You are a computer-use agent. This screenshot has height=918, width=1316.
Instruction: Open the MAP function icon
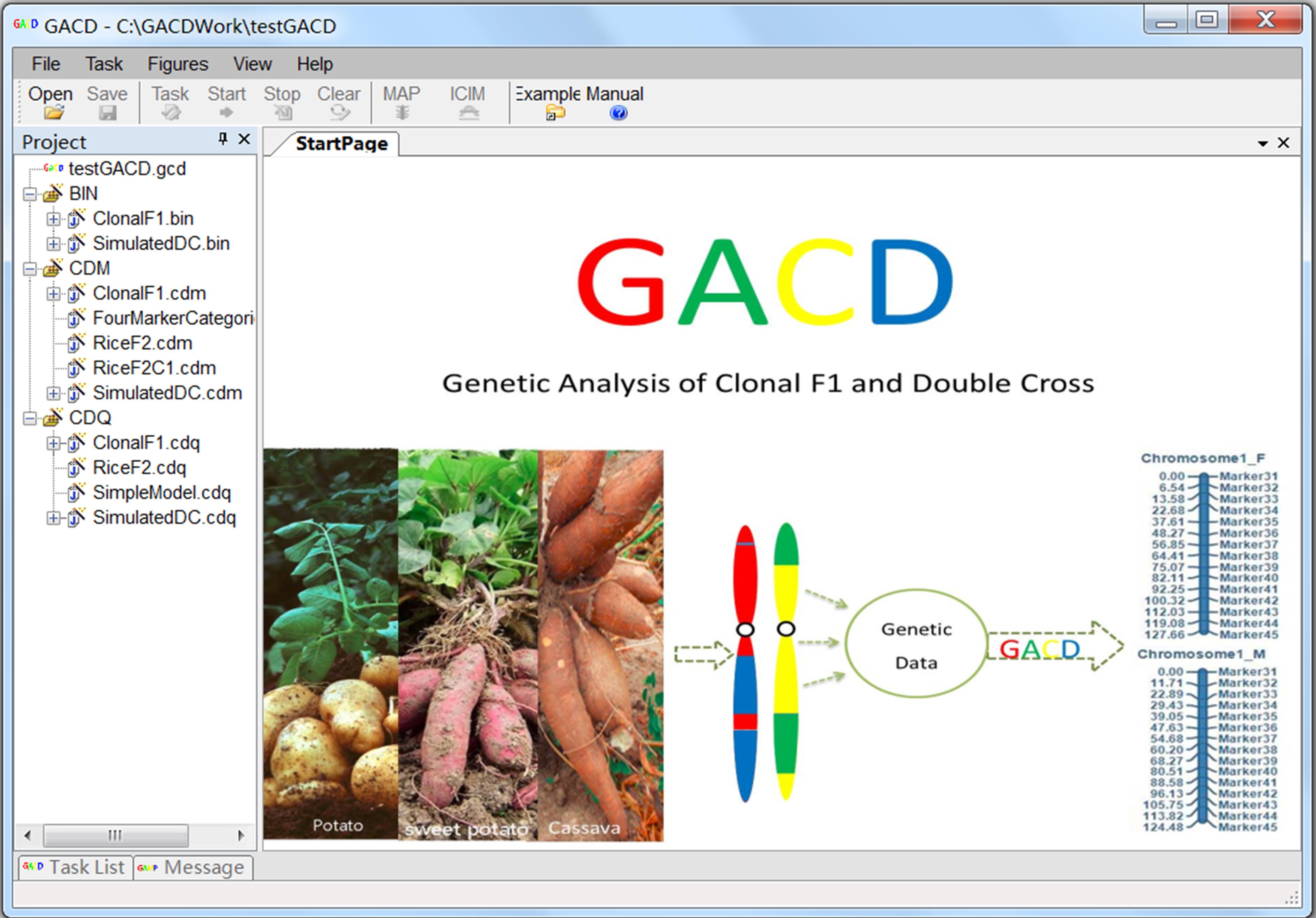(402, 112)
